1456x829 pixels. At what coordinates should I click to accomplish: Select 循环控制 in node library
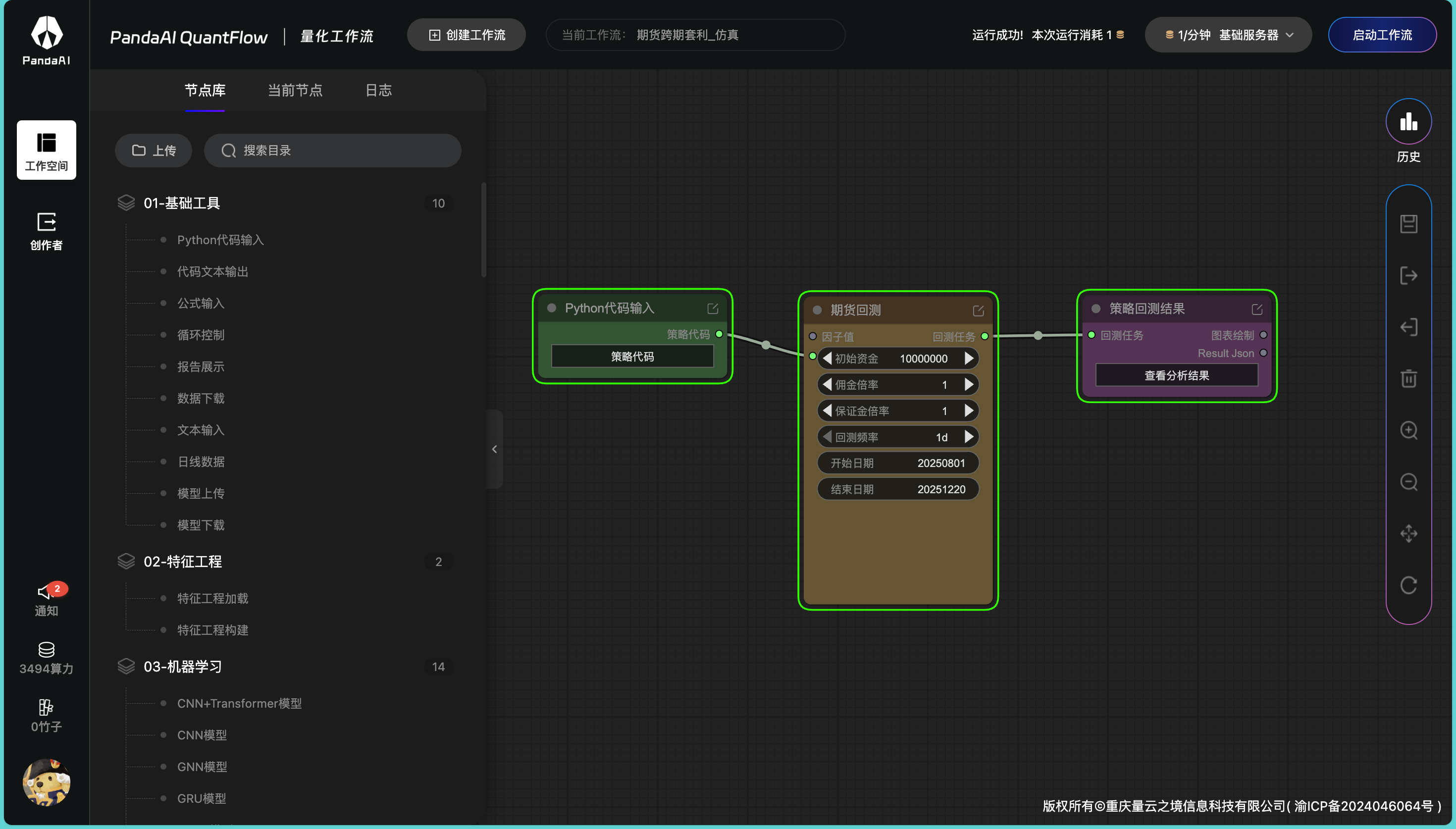click(201, 335)
